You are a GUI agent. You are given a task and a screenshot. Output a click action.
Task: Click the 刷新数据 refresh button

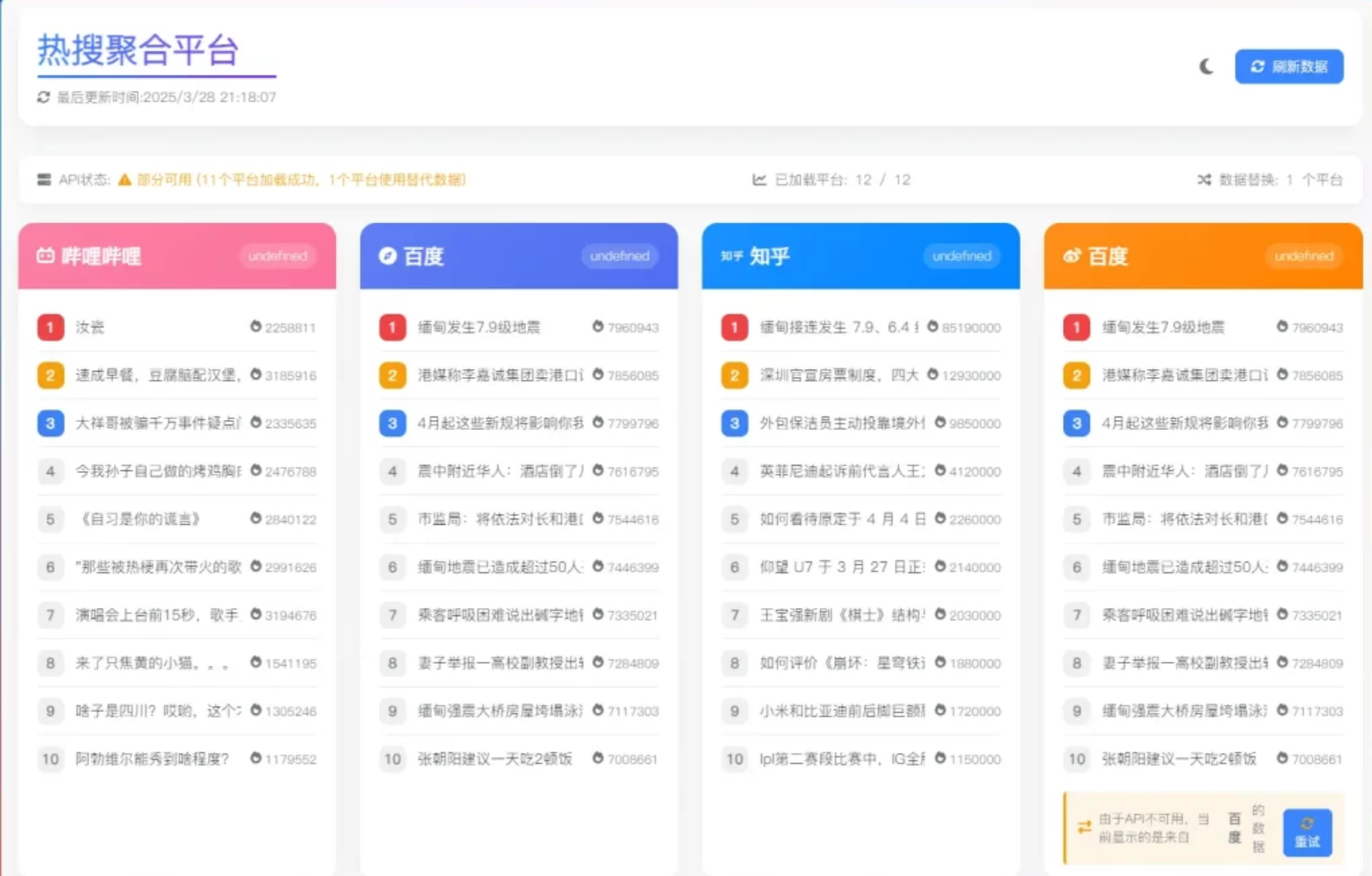coord(1289,66)
